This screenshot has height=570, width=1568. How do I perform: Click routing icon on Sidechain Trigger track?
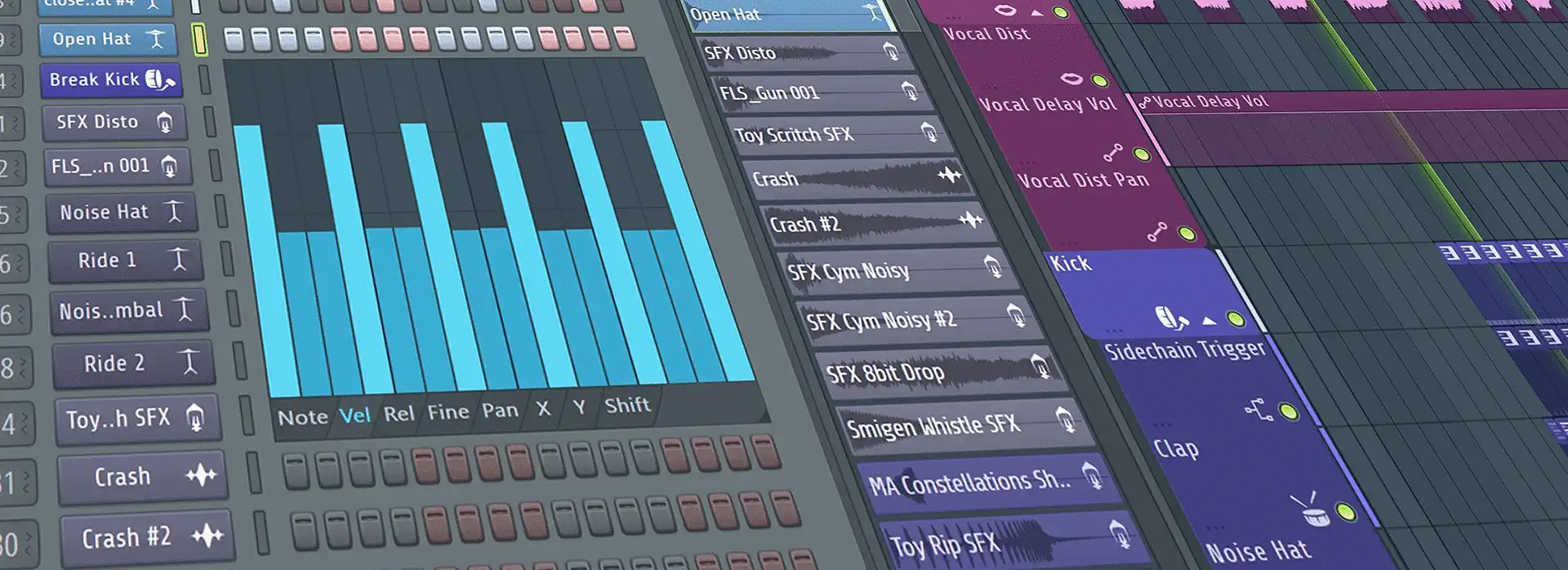(1258, 409)
